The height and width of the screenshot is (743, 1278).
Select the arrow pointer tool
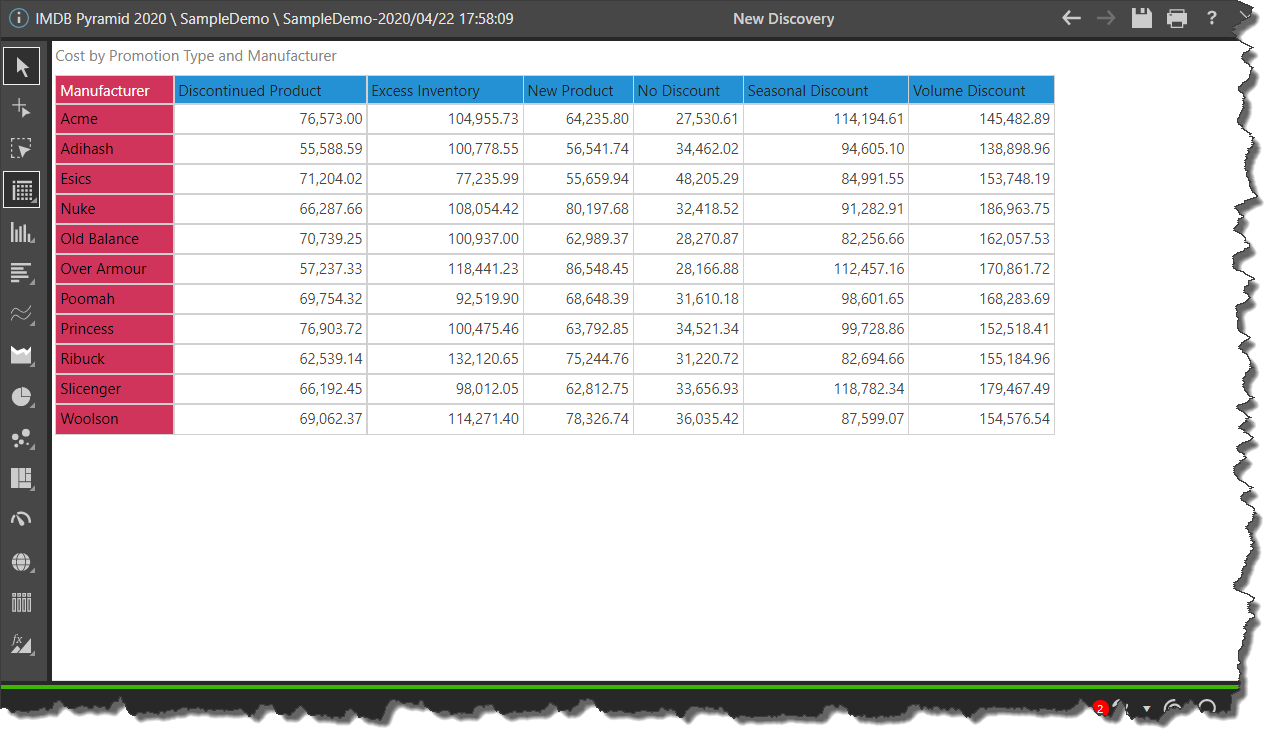pos(21,67)
